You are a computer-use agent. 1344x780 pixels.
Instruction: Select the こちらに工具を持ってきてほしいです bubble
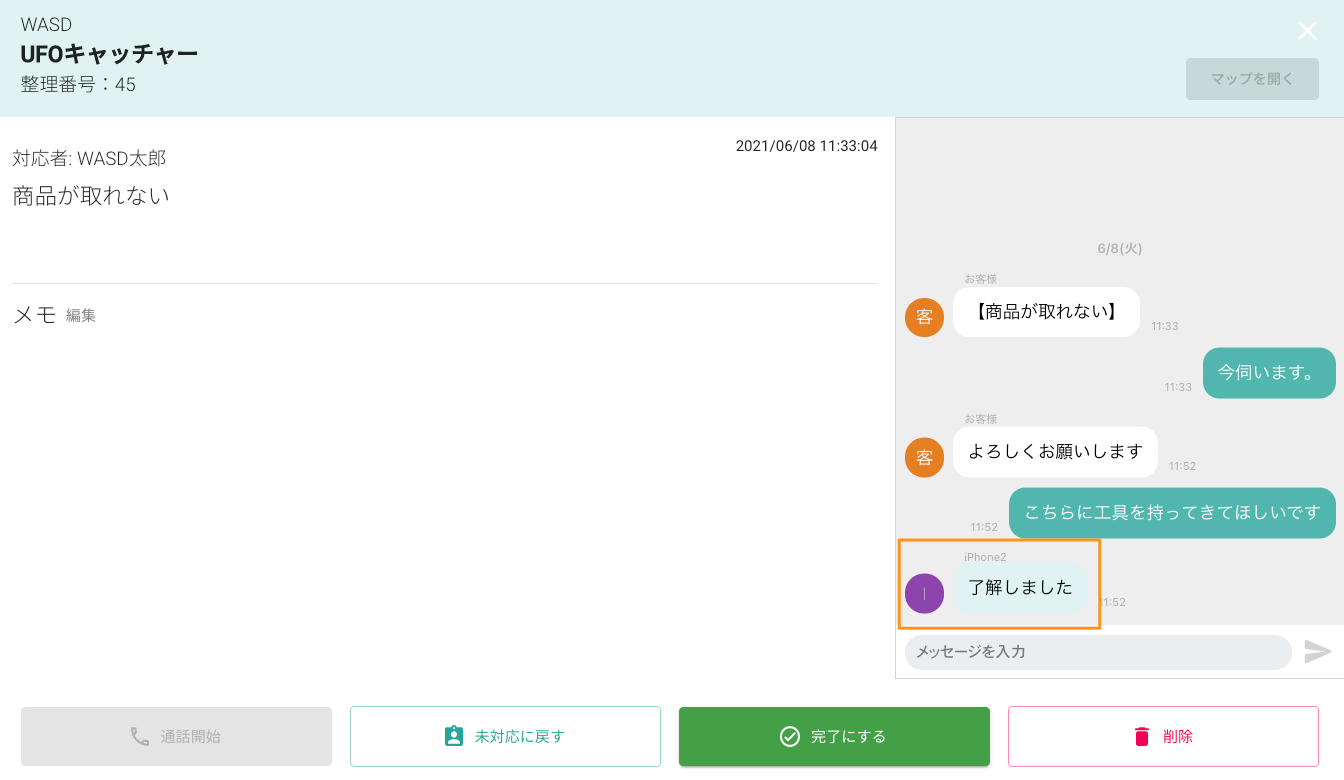click(x=1172, y=513)
